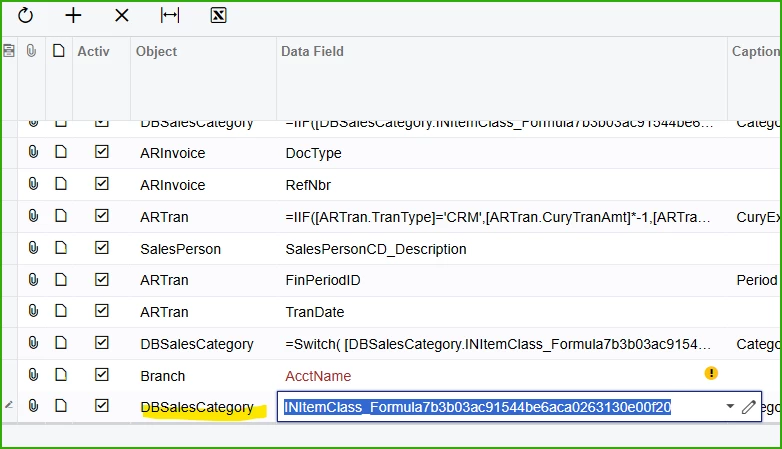
Task: Export grid to Excel icon
Action: (218, 15)
